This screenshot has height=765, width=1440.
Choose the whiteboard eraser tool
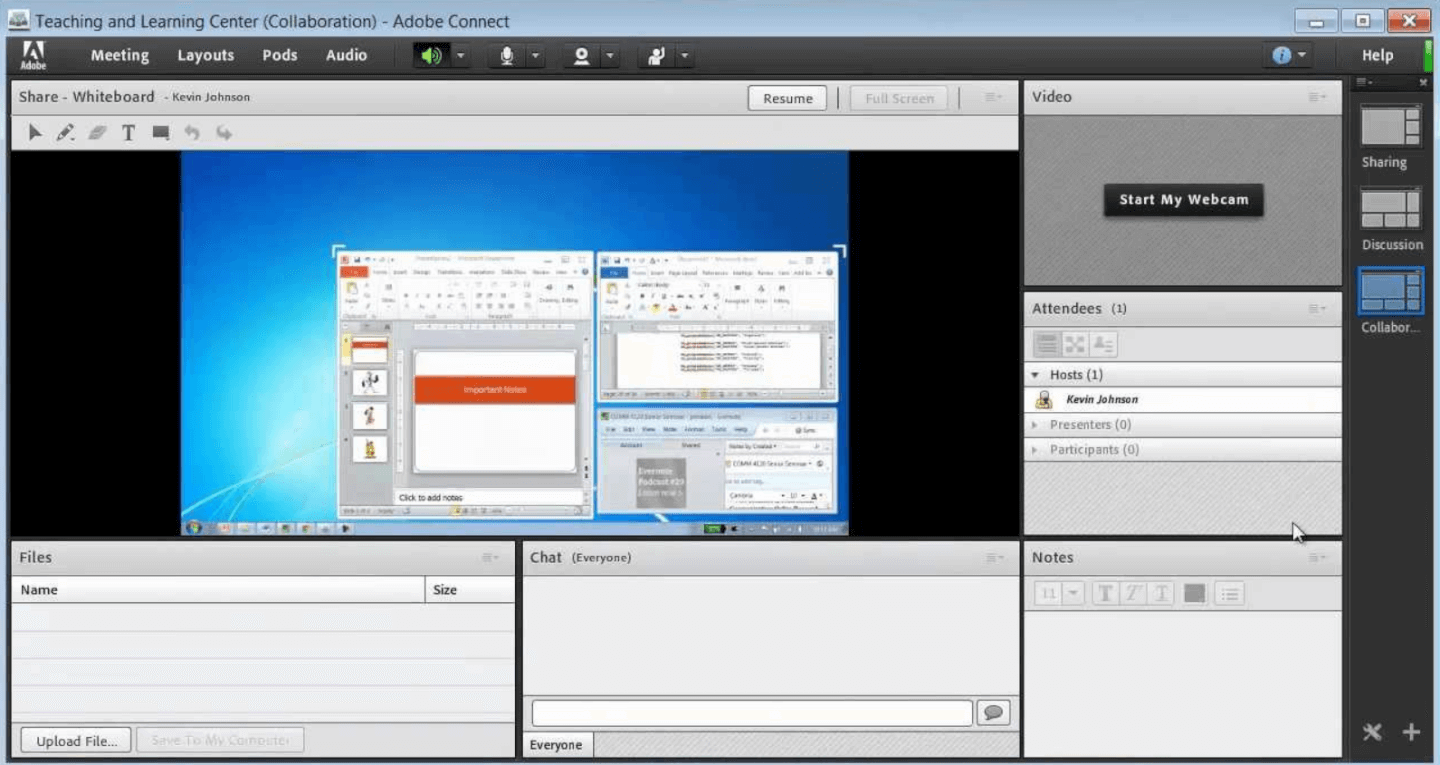97,132
